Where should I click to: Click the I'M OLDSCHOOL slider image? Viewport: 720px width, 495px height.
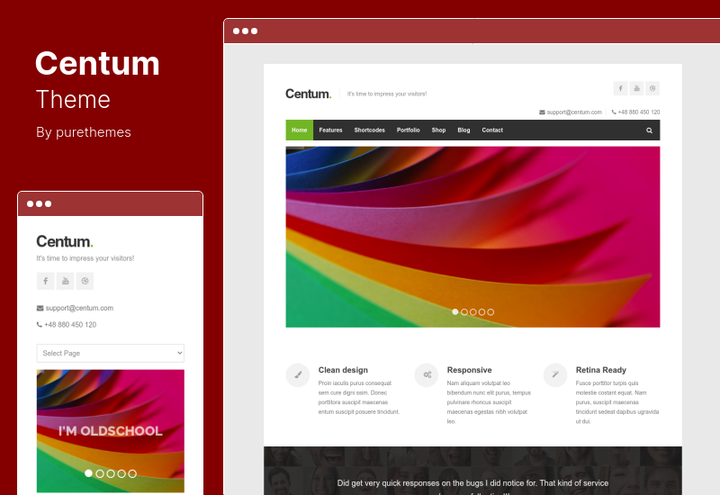(x=111, y=431)
